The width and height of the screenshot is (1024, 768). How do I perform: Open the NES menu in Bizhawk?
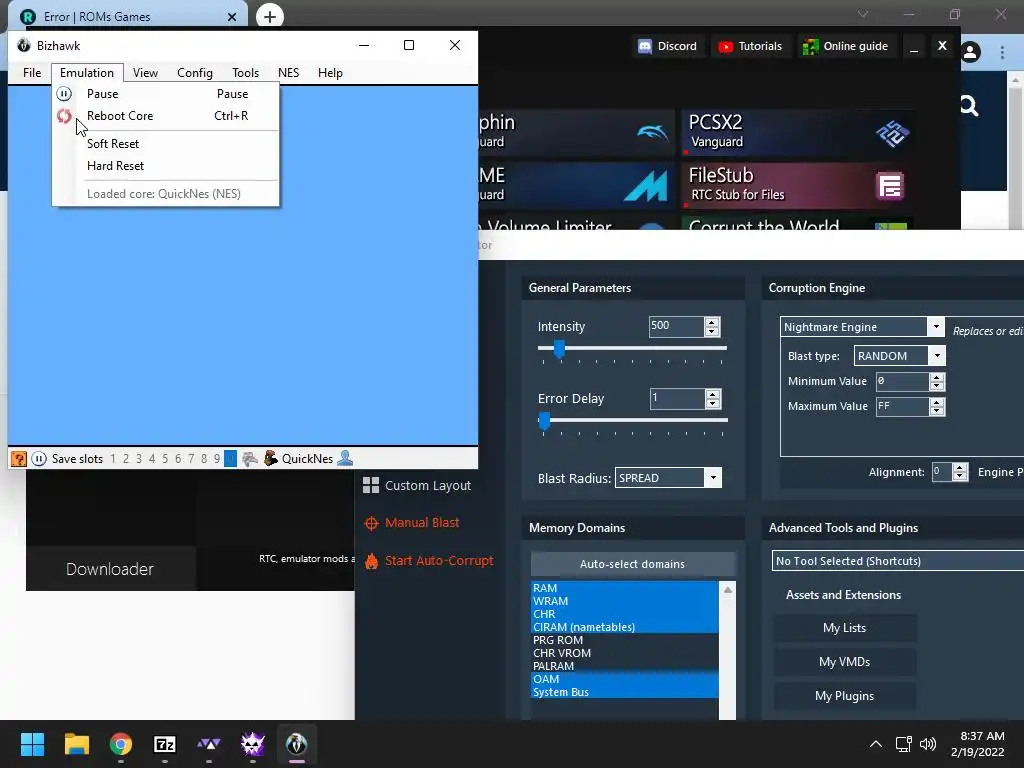[x=289, y=72]
